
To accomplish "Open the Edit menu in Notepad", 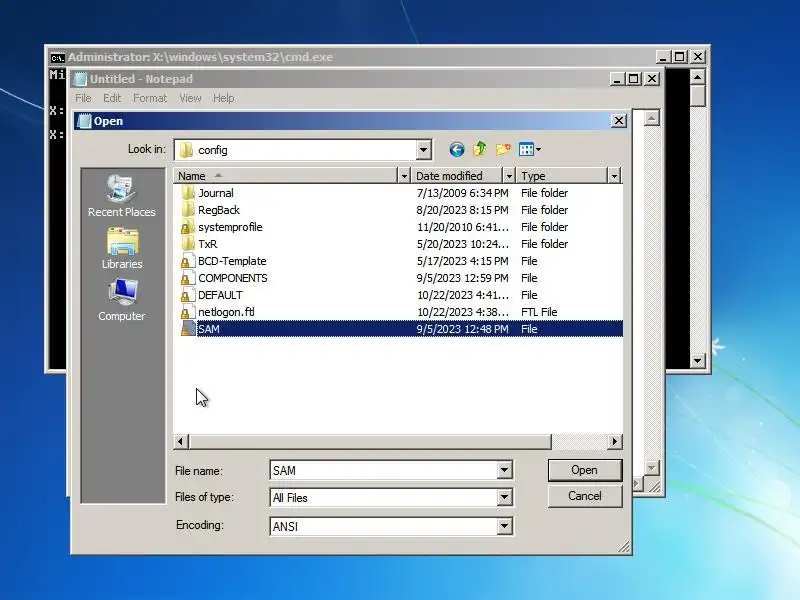I will tap(112, 98).
